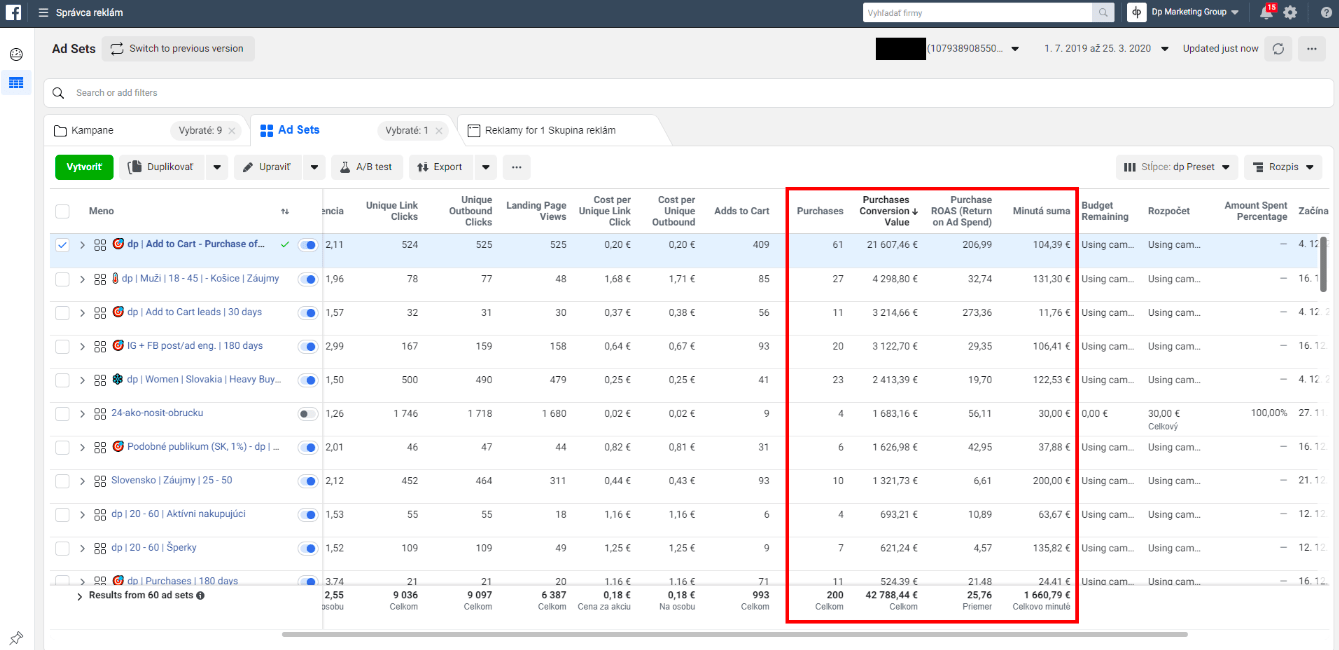Click the A/B test button
The width and height of the screenshot is (1339, 650).
pos(366,167)
